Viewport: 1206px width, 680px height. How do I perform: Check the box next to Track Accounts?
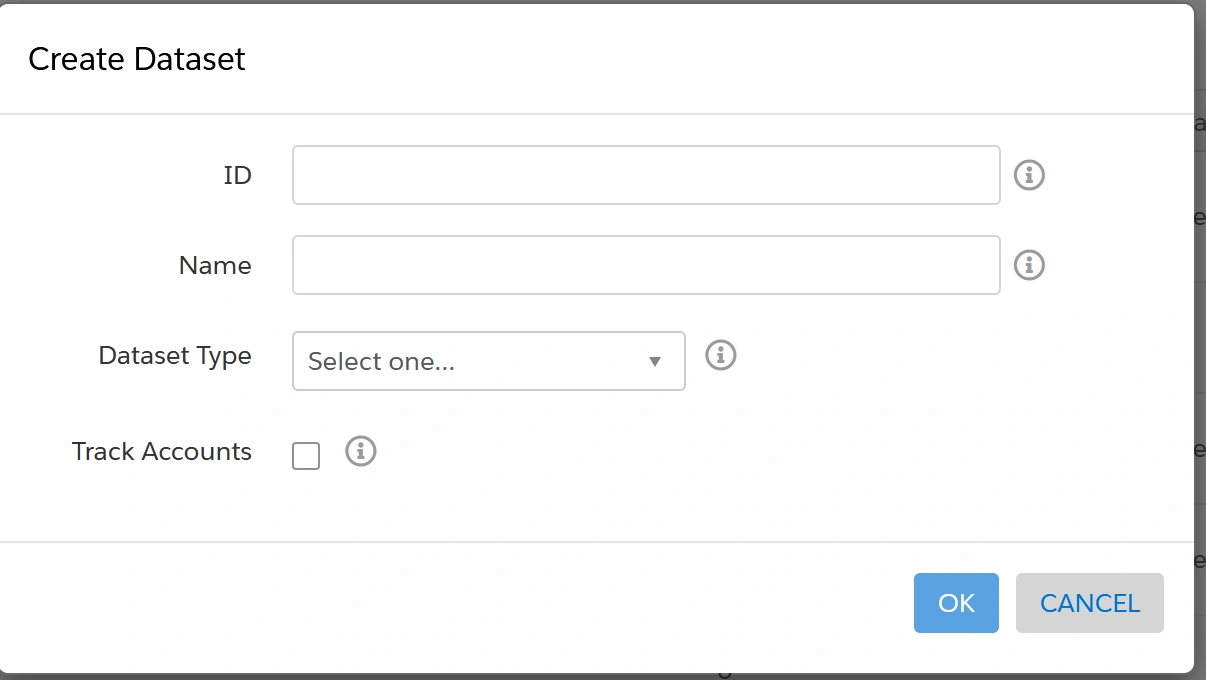pos(305,455)
